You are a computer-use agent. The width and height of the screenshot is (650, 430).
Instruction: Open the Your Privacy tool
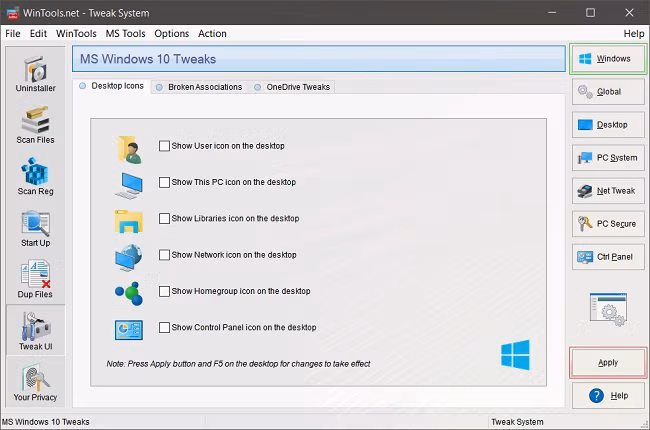[35, 382]
